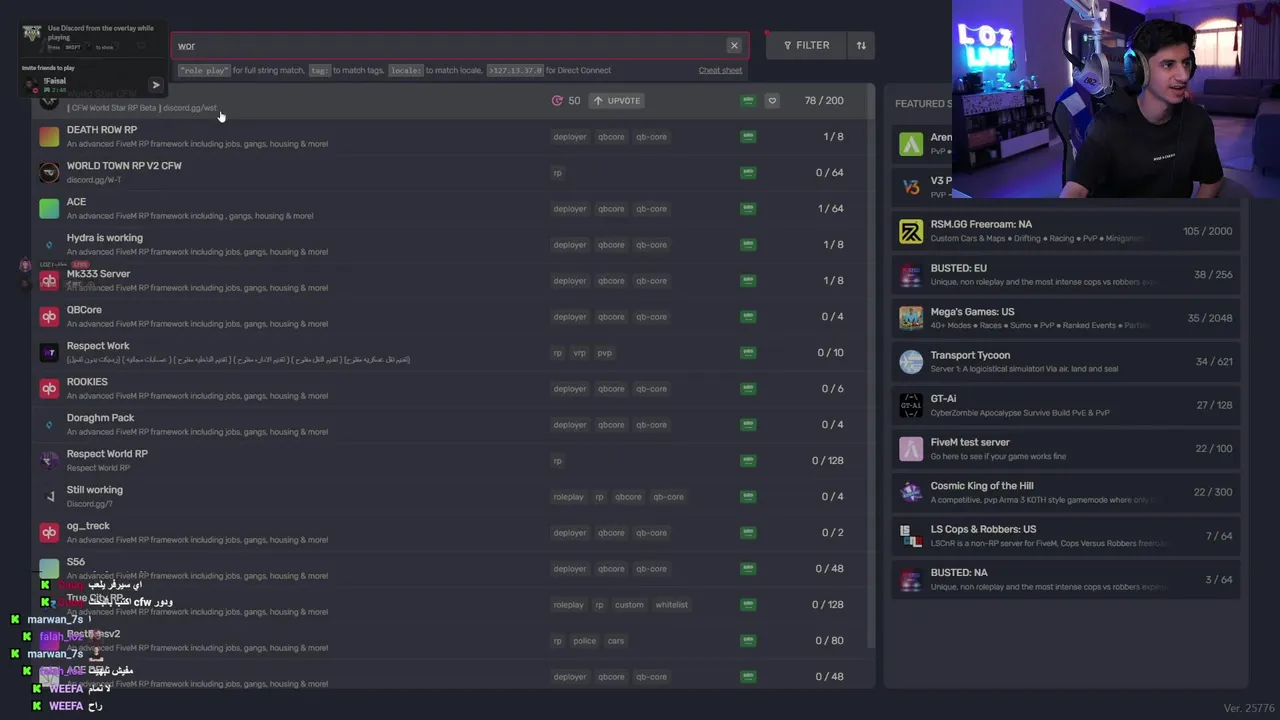Viewport: 1280px width, 720px height.
Task: Select the qbcore tag in og_treck row
Action: 611,533
